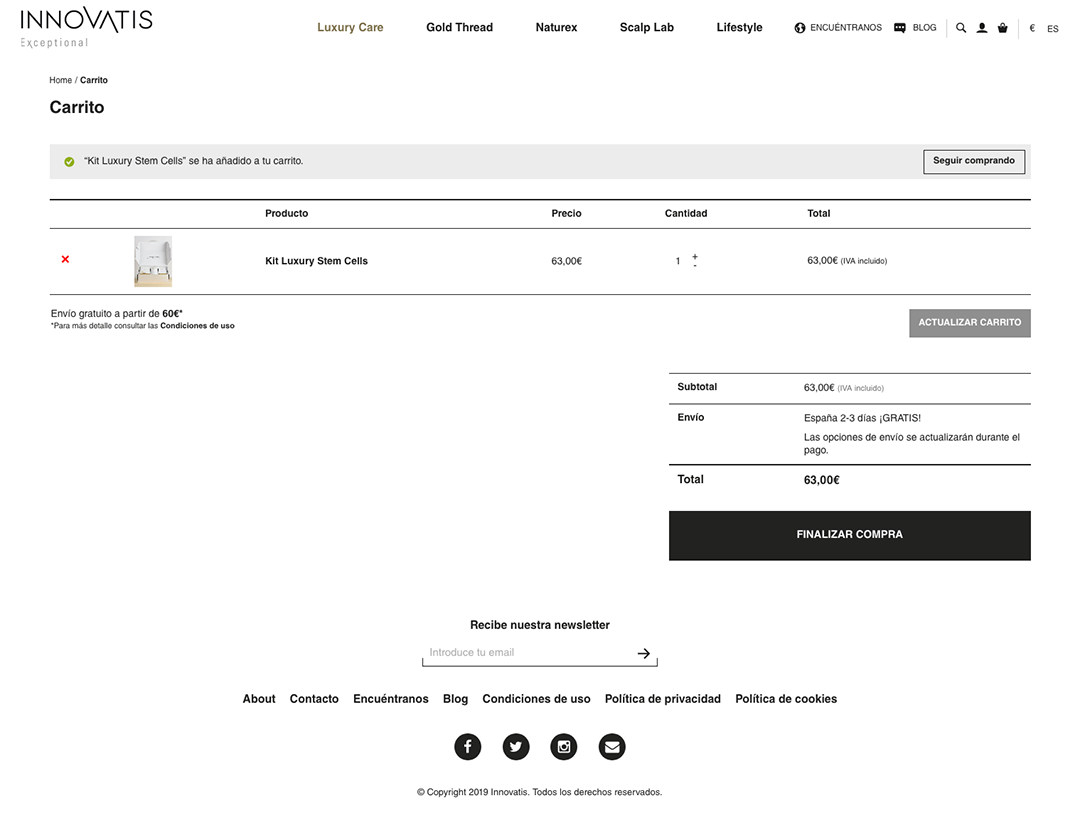
Task: Click the Actualizar Carrito button
Action: [970, 323]
